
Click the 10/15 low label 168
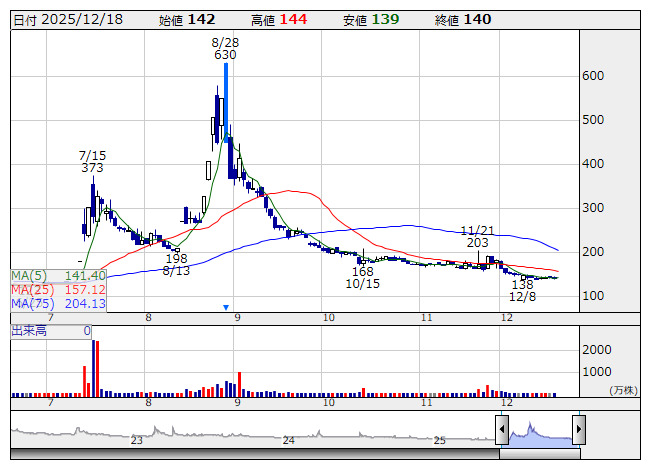click(x=363, y=271)
